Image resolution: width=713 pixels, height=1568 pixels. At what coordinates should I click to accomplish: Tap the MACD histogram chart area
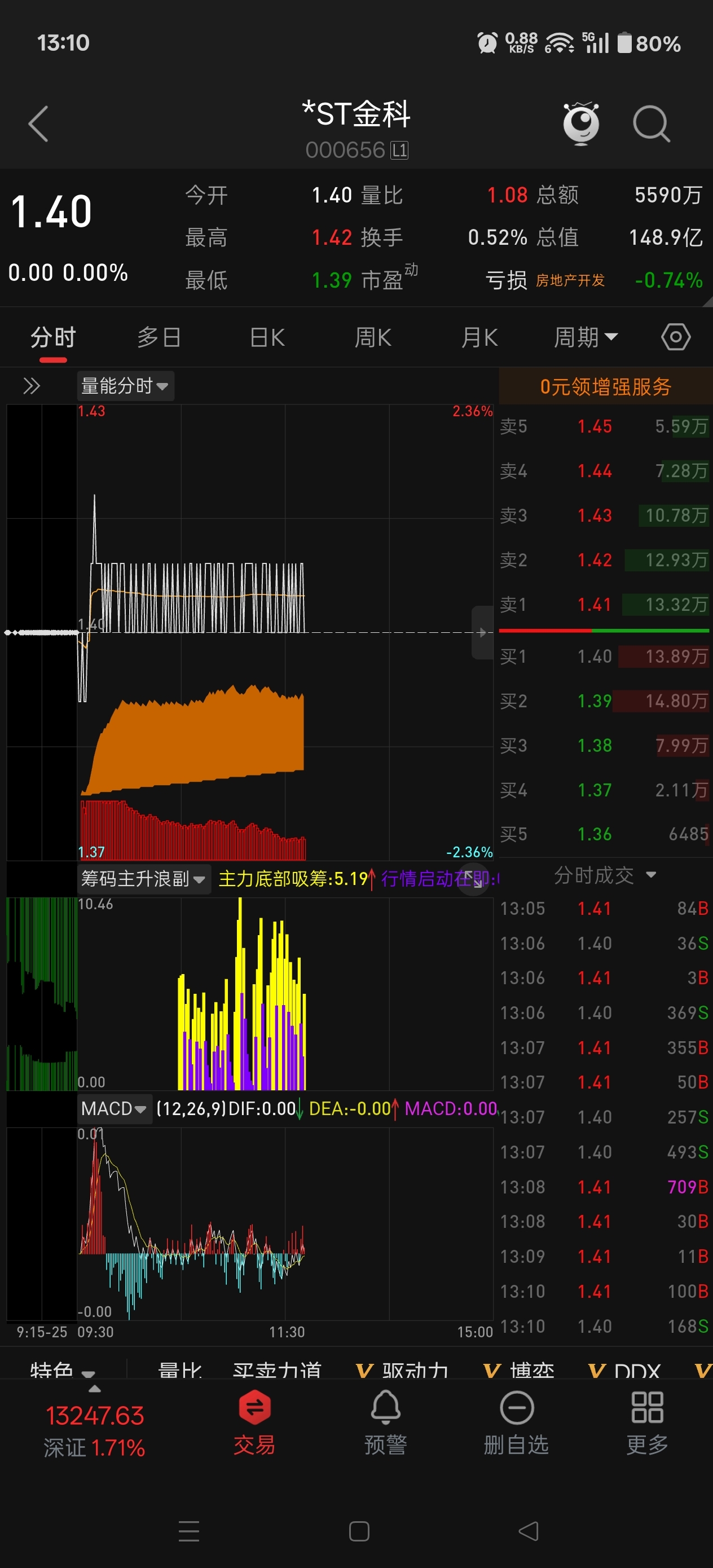tap(285, 1223)
